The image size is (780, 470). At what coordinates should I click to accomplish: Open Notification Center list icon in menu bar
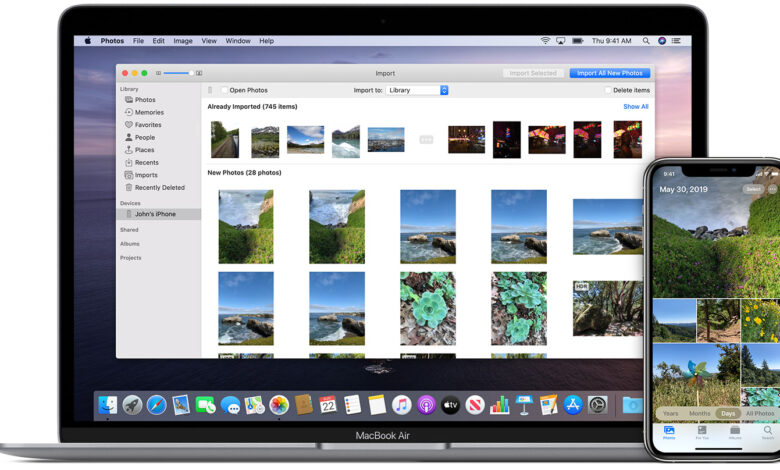677,41
